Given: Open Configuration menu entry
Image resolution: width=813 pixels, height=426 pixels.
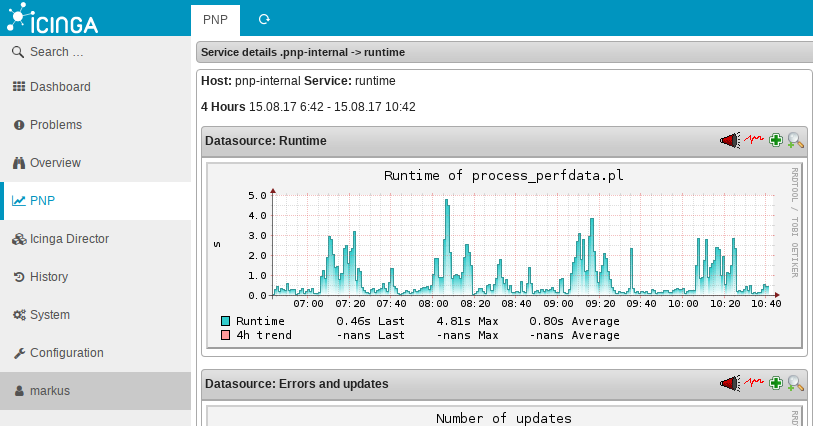Looking at the screenshot, I should pyautogui.click(x=95, y=353).
